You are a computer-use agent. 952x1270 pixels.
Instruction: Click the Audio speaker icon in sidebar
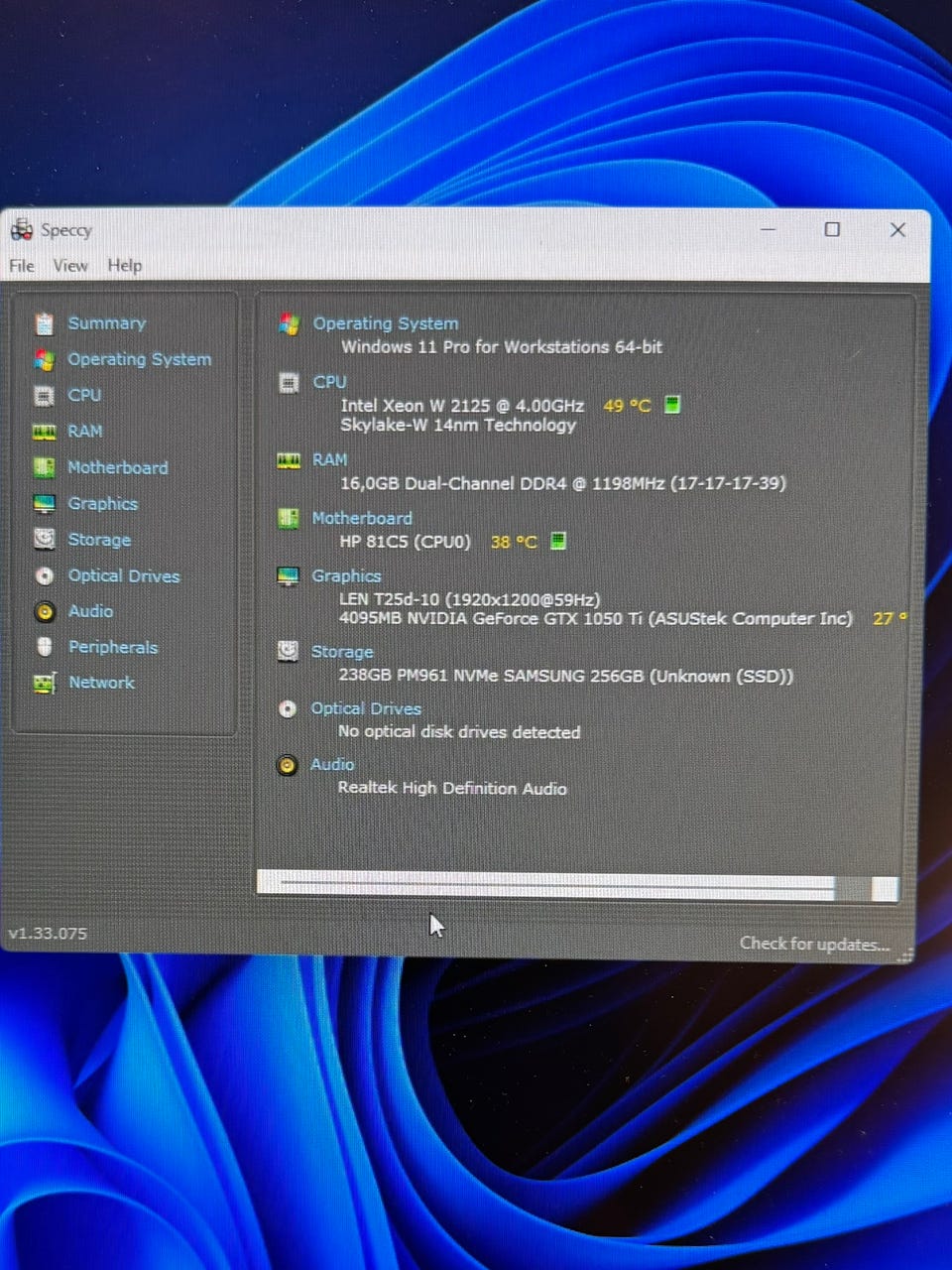pyautogui.click(x=44, y=611)
